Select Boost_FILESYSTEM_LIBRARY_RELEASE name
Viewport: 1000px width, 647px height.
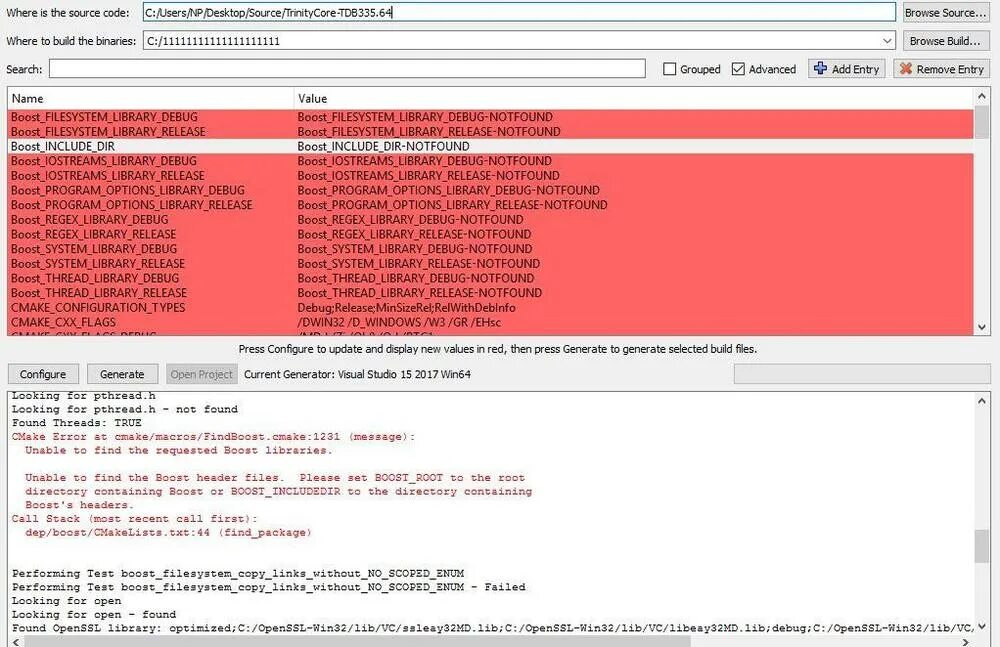(108, 131)
